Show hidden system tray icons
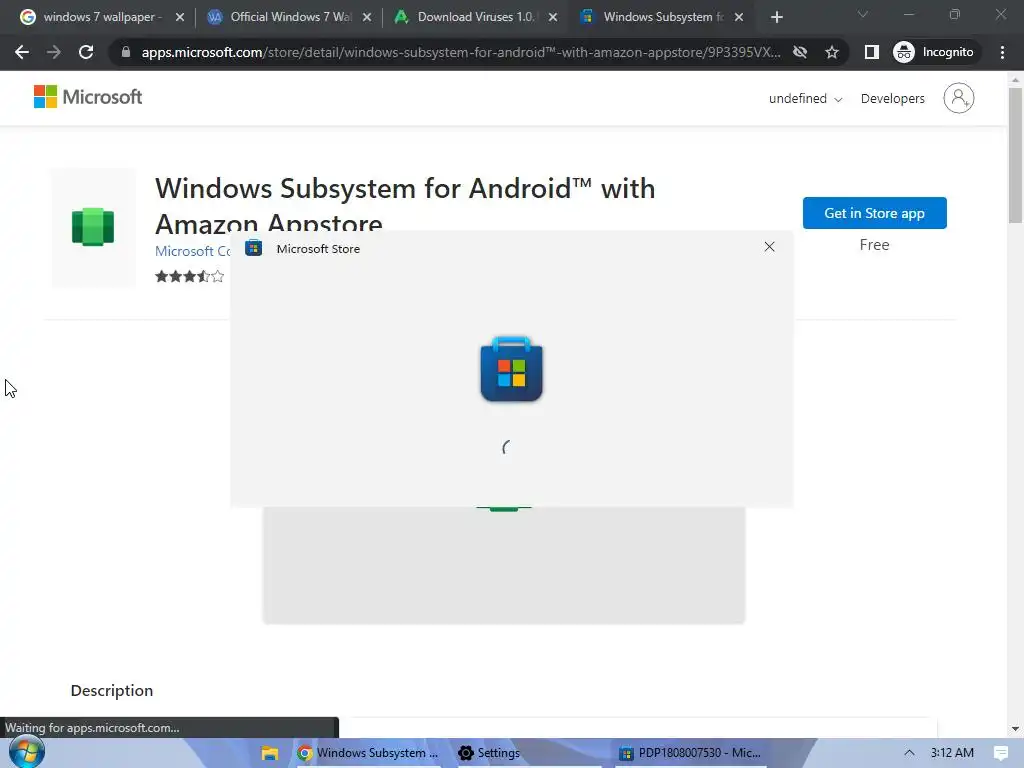Screen dimensions: 1024x768 (908, 753)
